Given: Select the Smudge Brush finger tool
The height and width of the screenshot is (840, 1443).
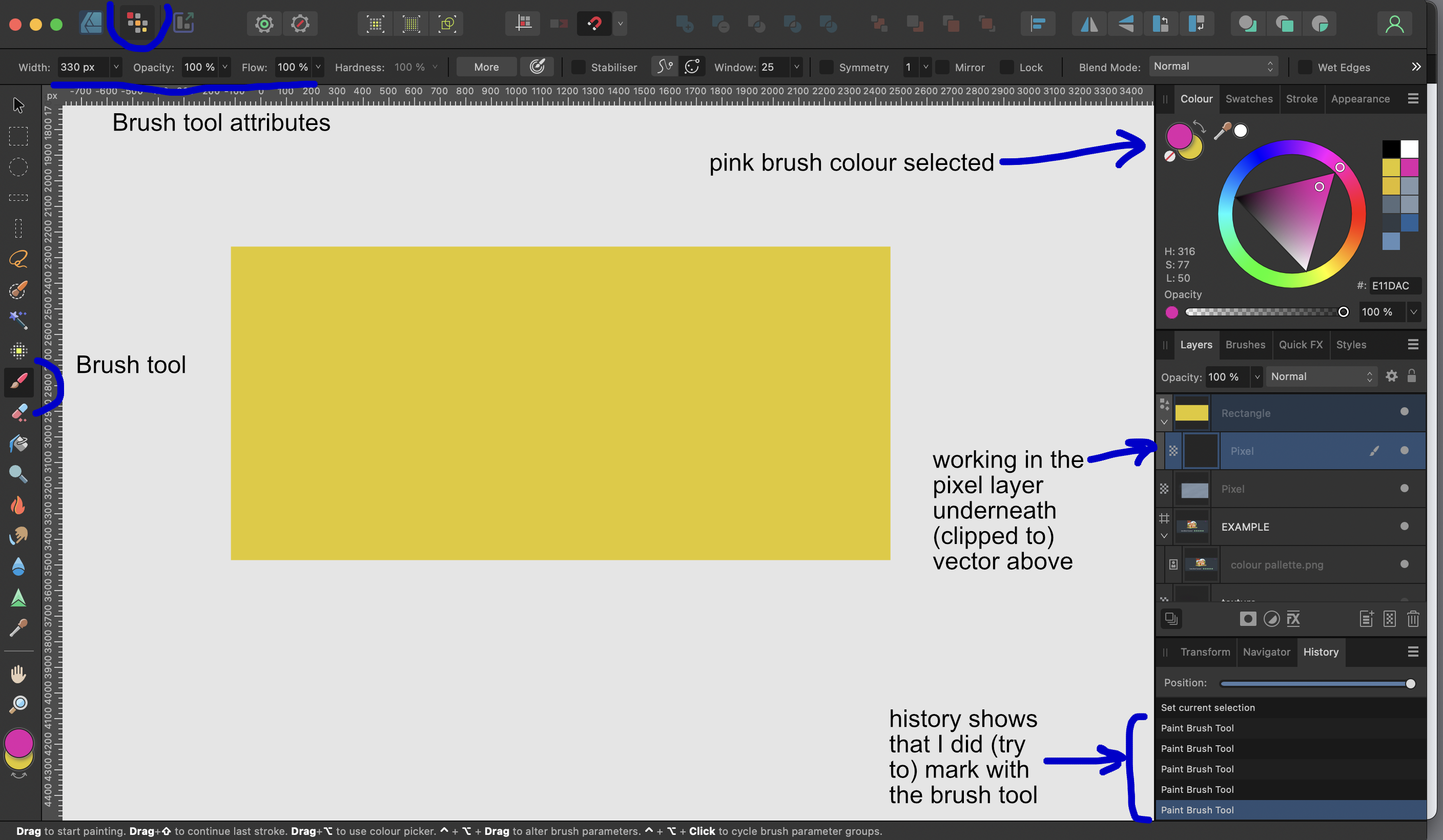Looking at the screenshot, I should tap(18, 536).
